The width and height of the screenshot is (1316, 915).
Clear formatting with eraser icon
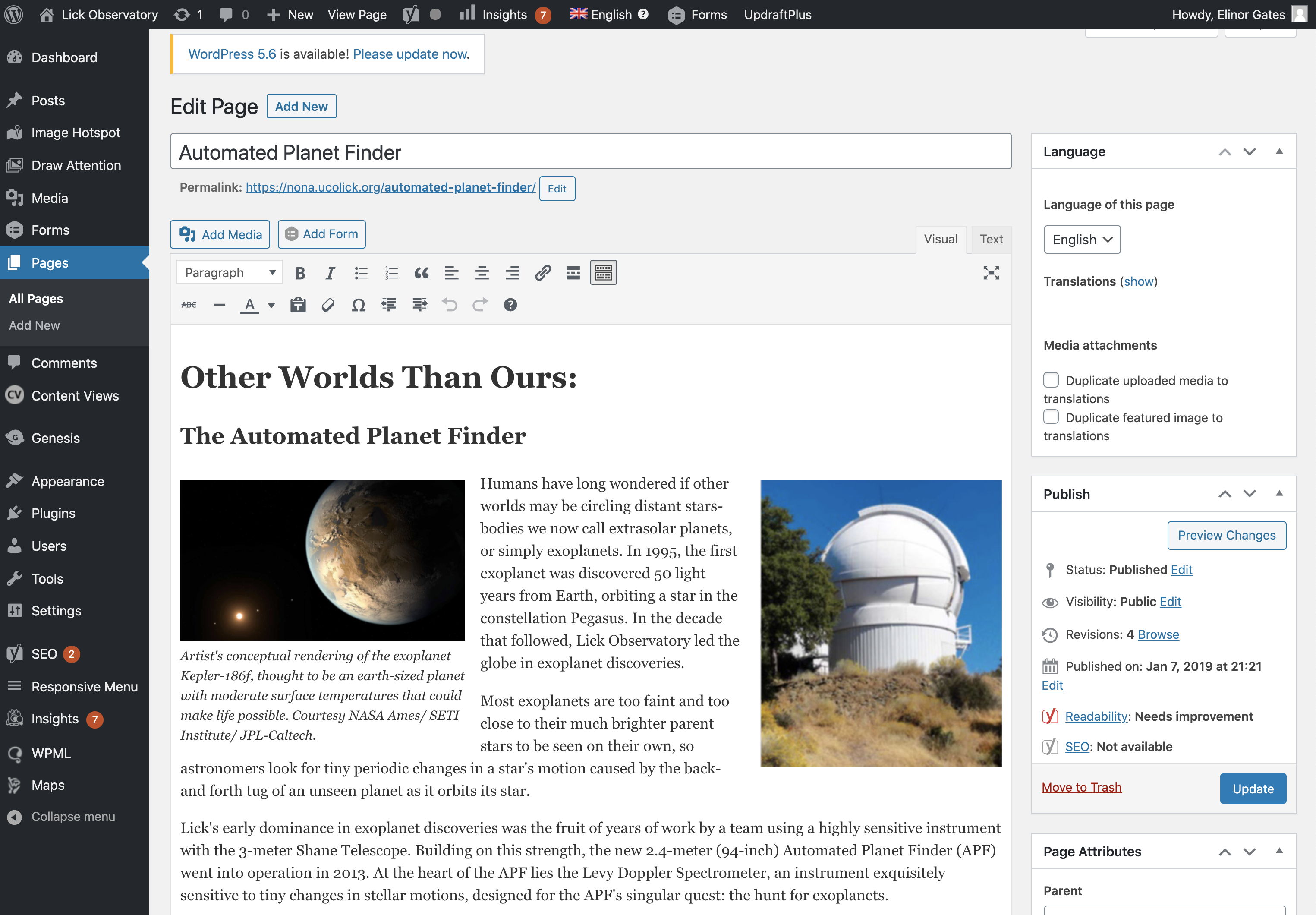(328, 305)
